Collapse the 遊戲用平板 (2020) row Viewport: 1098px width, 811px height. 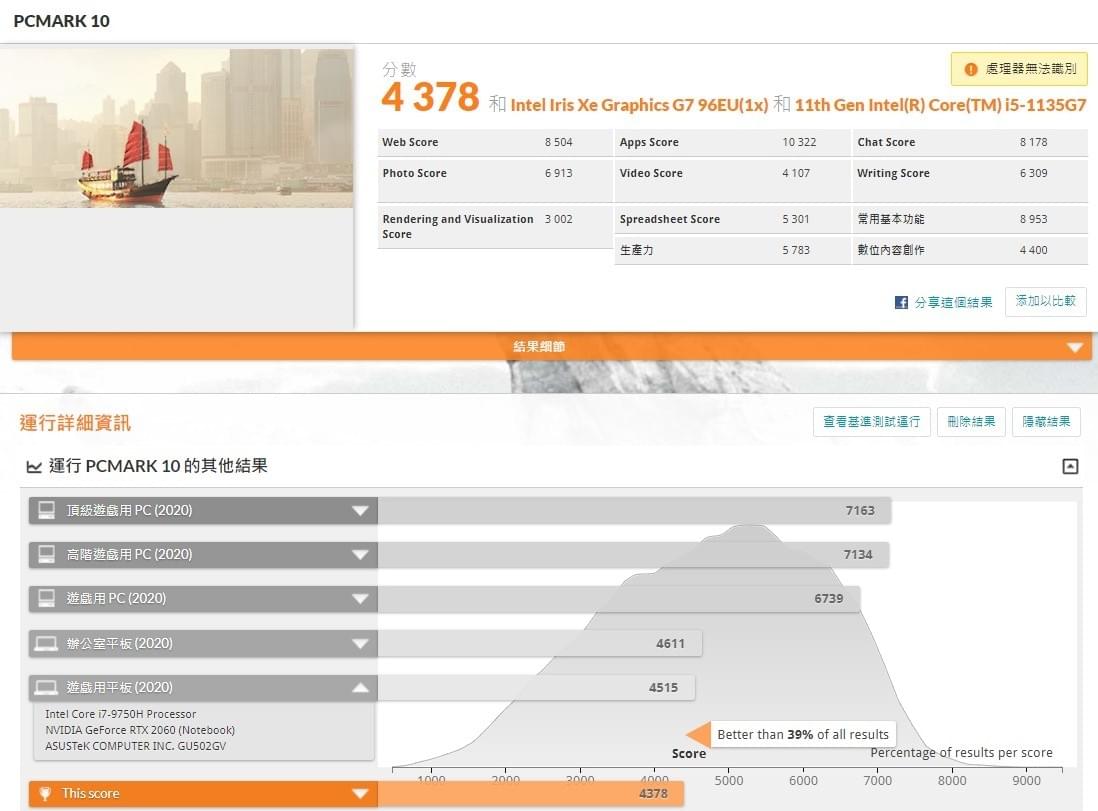(x=360, y=688)
